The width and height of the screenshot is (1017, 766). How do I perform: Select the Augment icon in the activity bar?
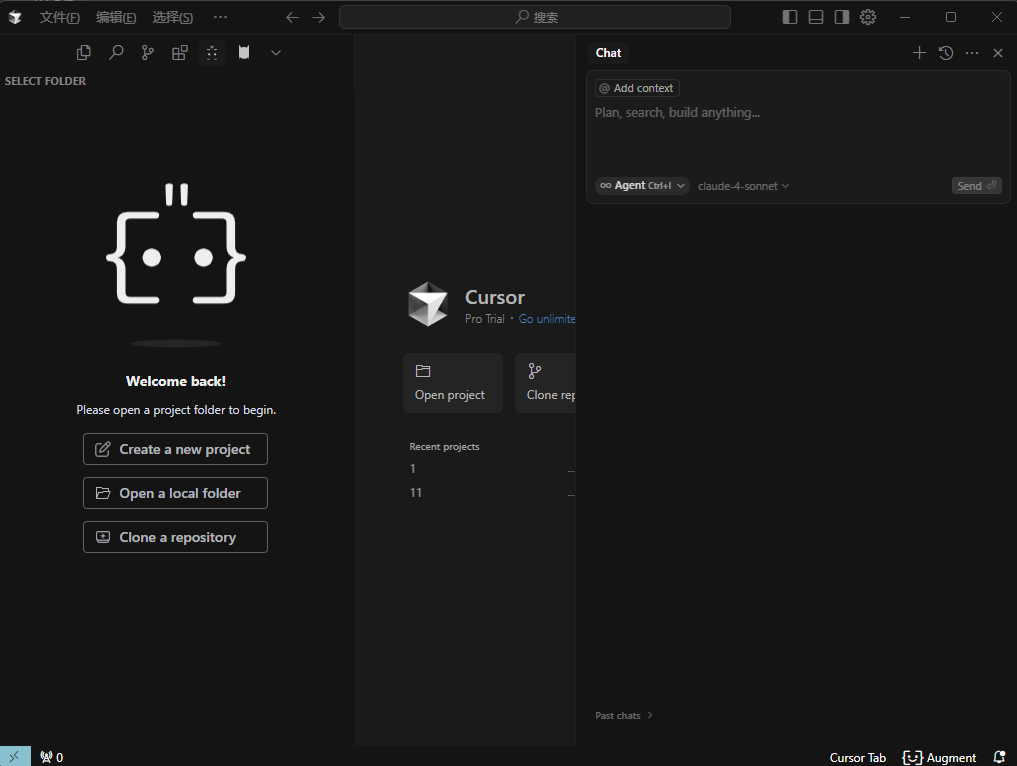[x=212, y=53]
